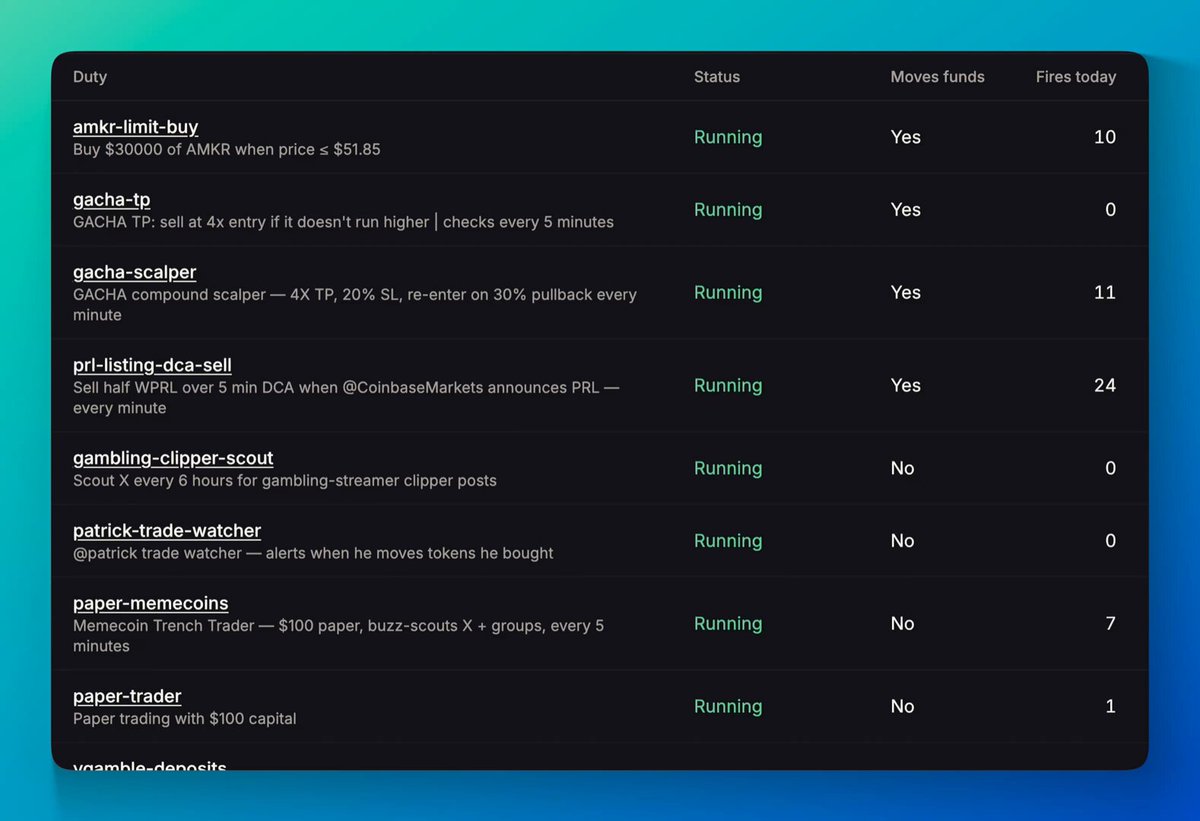This screenshot has width=1200, height=821.
Task: Select the 'GACHA compound scalper' description text
Action: click(x=355, y=305)
